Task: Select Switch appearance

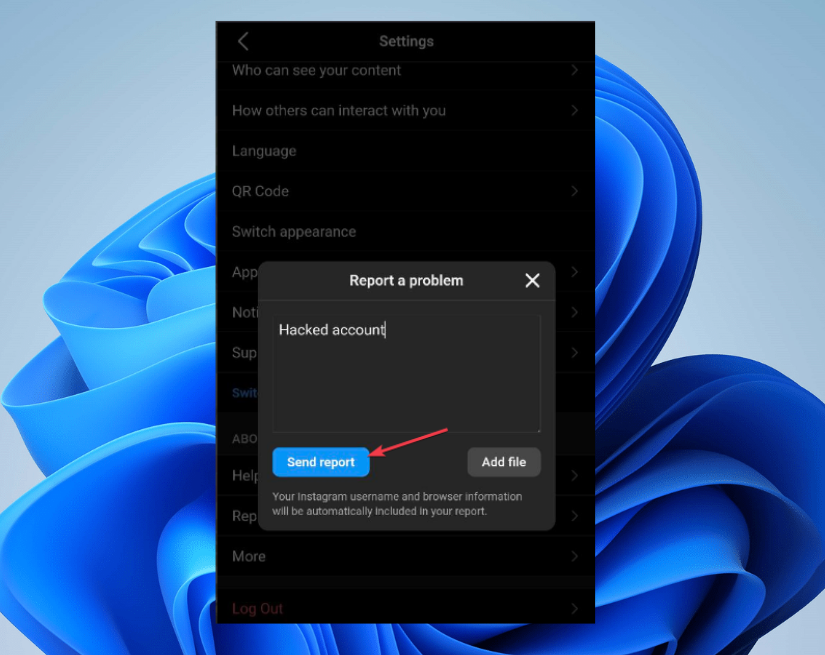Action: tap(405, 231)
